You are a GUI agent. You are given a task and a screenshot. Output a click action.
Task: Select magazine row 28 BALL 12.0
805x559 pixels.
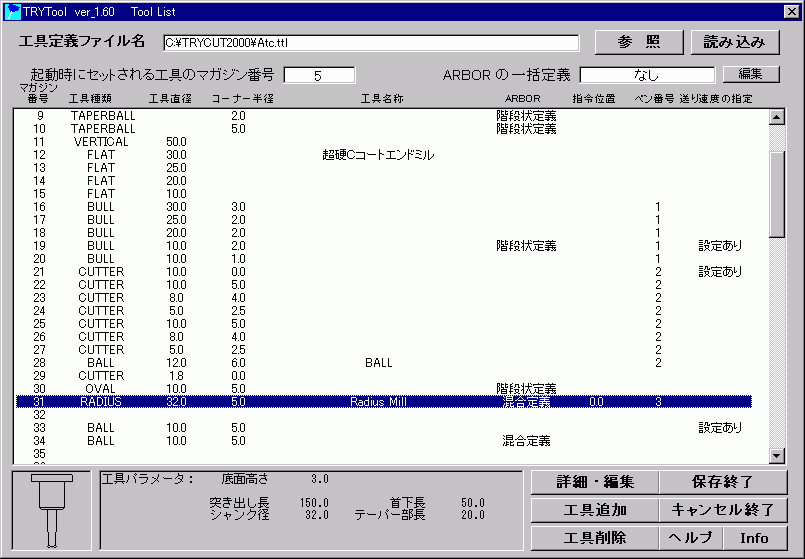384,363
